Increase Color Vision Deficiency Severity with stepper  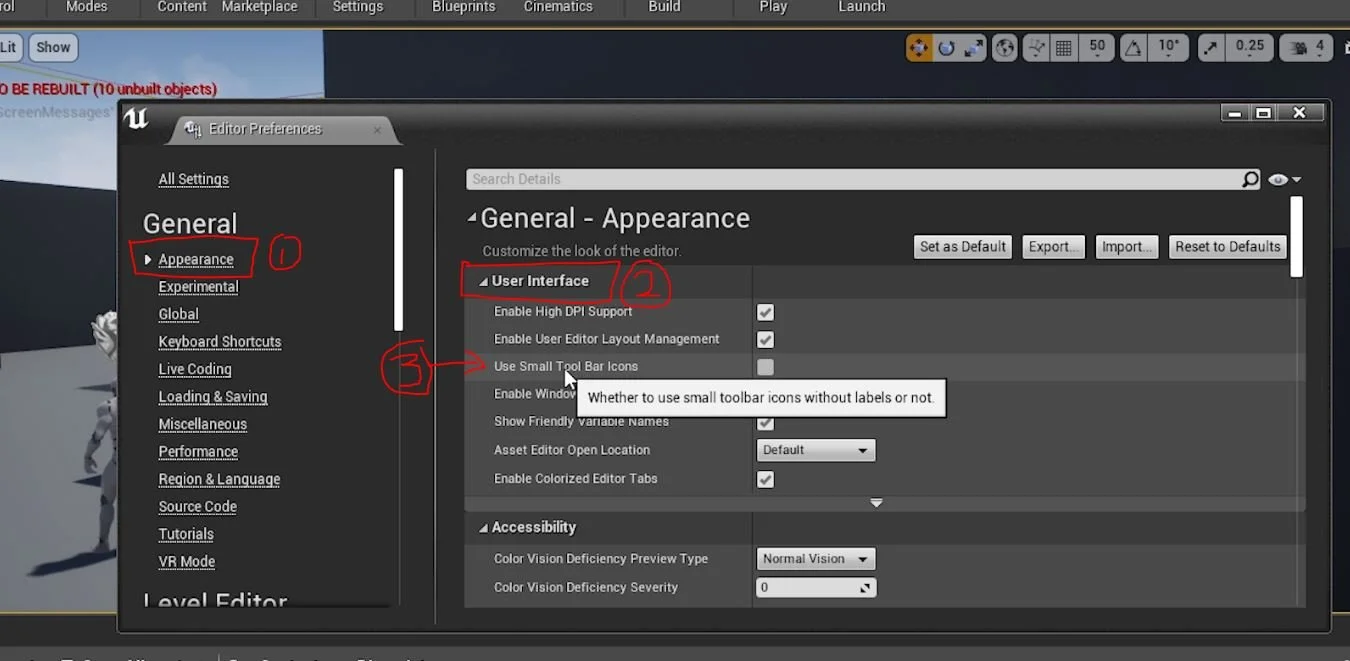click(868, 584)
